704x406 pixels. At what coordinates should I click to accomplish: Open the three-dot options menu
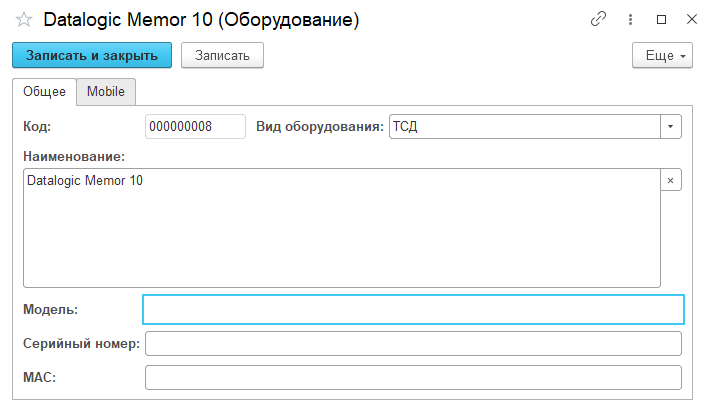[x=630, y=19]
